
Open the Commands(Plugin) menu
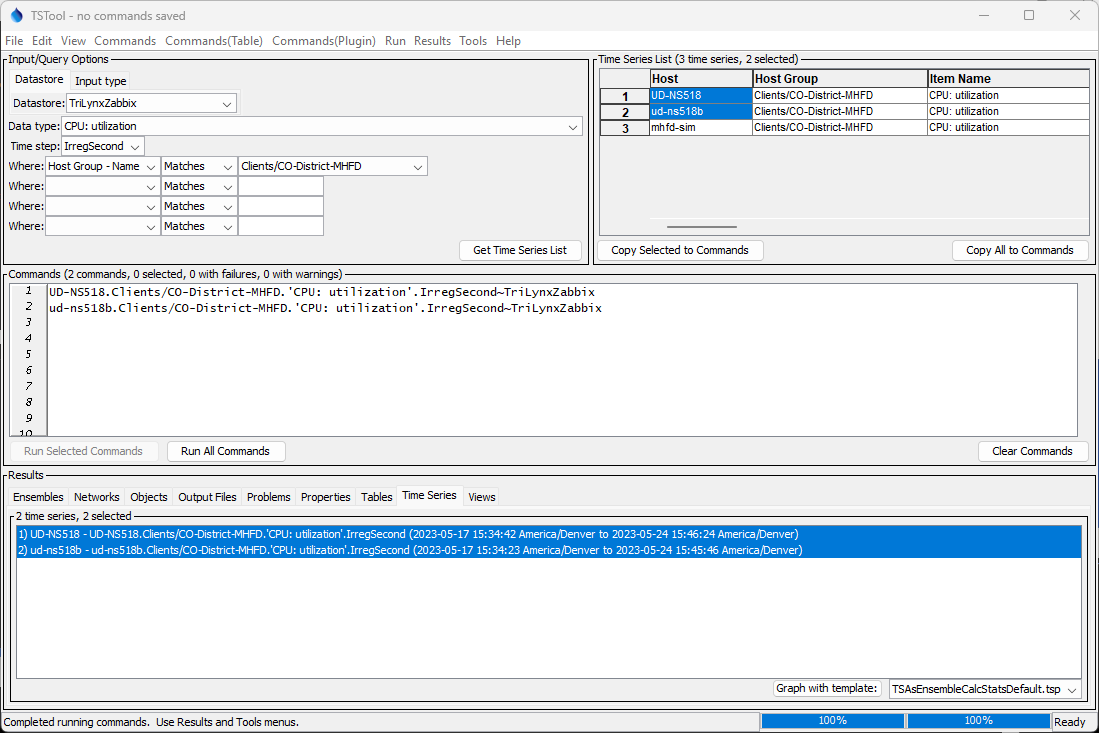323,41
